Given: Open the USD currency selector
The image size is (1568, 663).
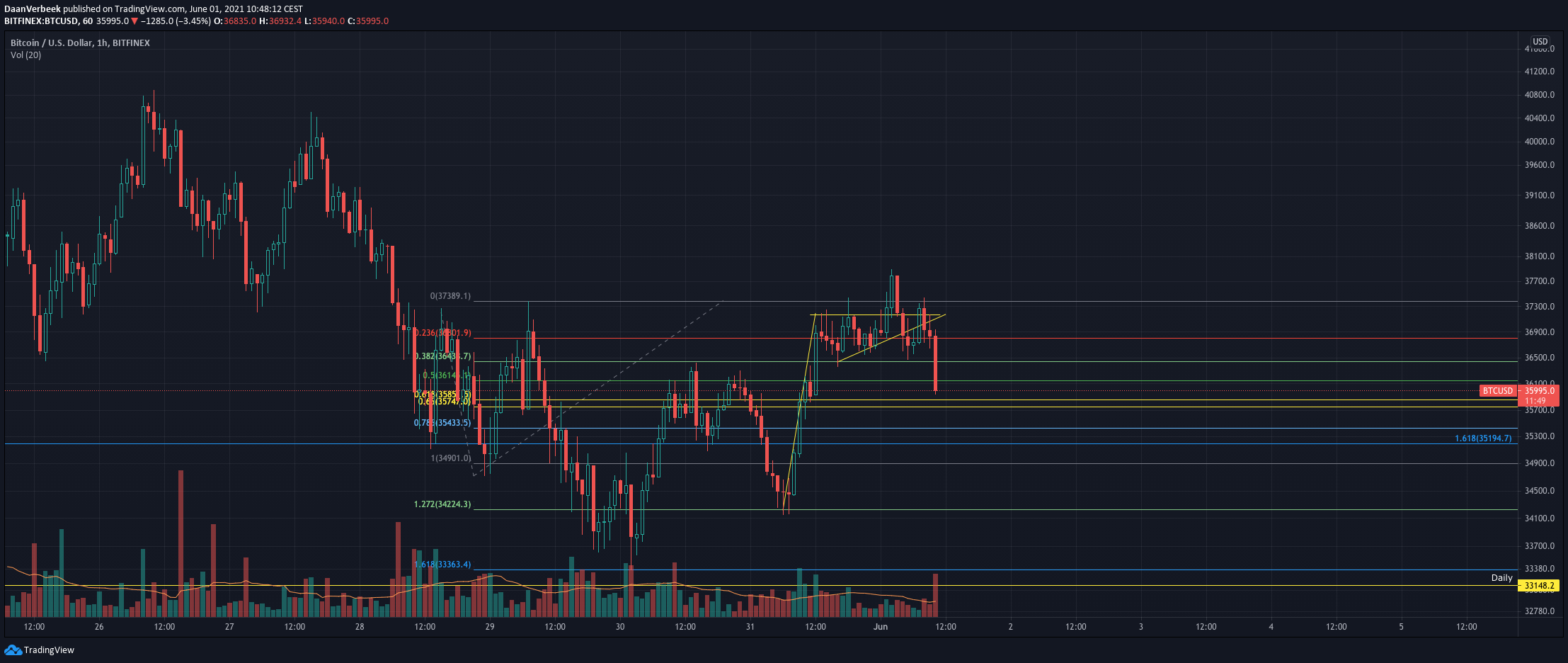Looking at the screenshot, I should (x=1540, y=42).
